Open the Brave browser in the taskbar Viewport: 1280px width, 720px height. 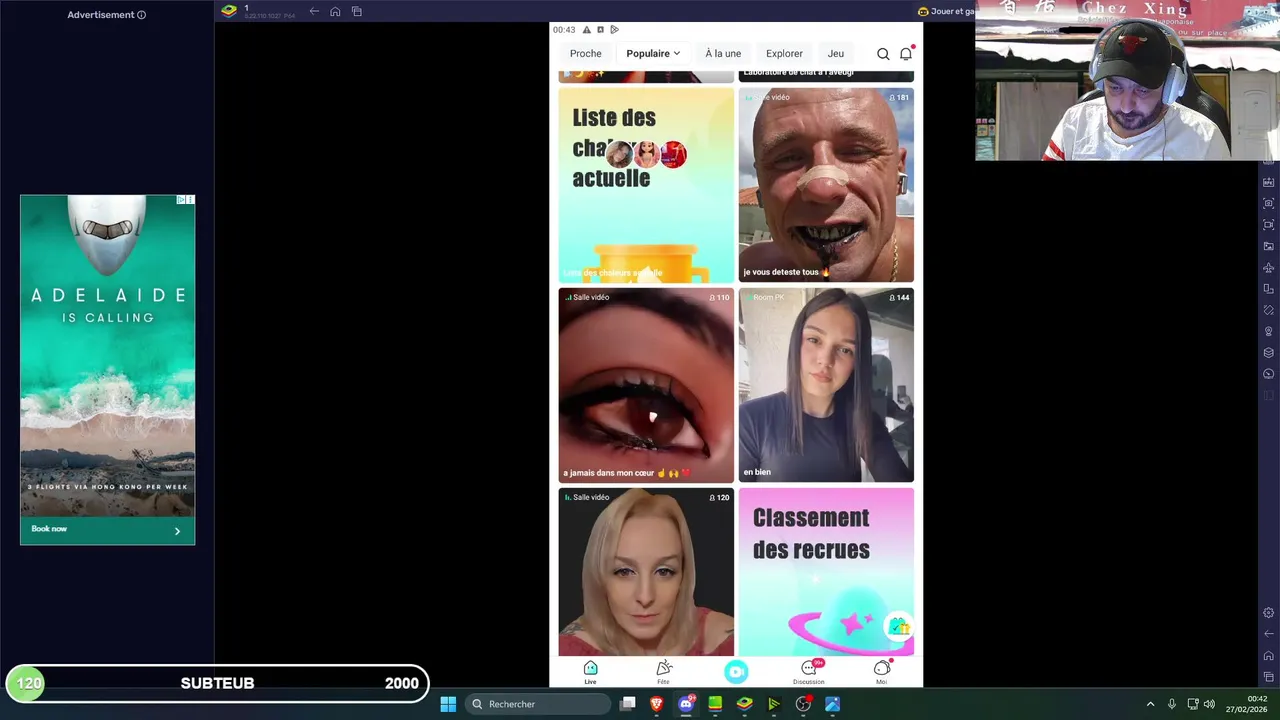tap(657, 704)
